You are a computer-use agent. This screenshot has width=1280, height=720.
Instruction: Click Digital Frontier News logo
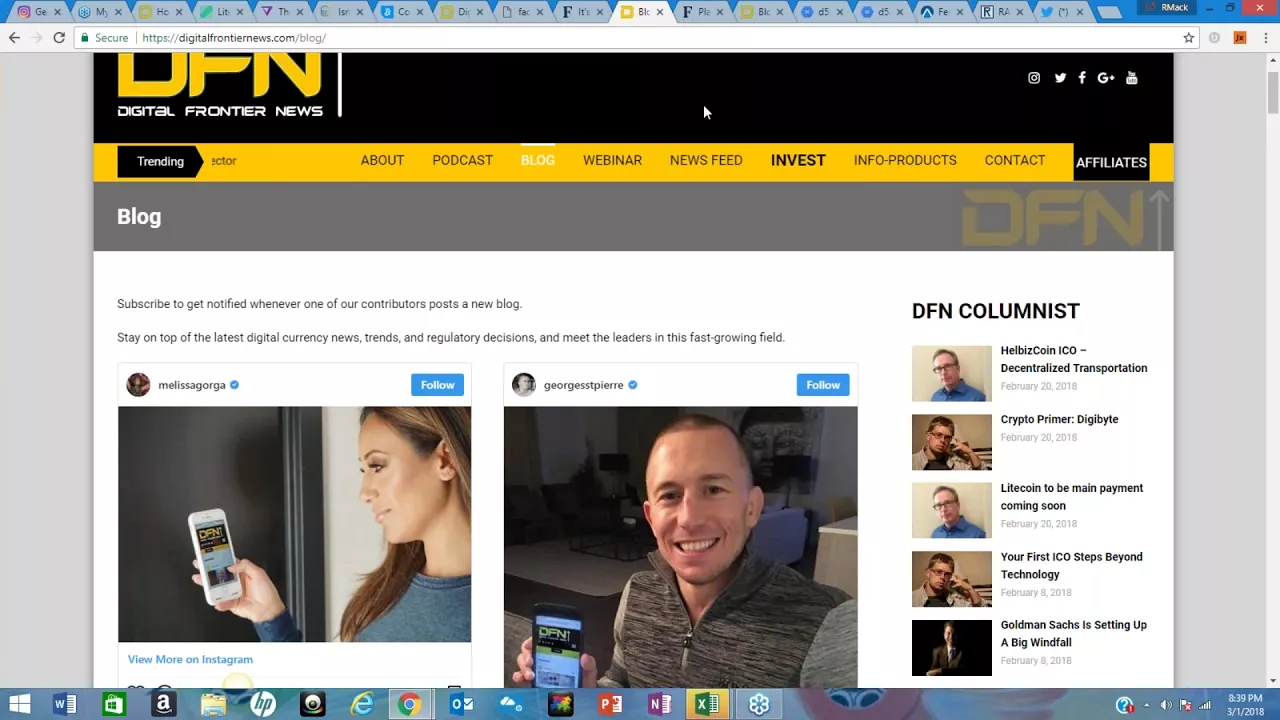[x=220, y=86]
